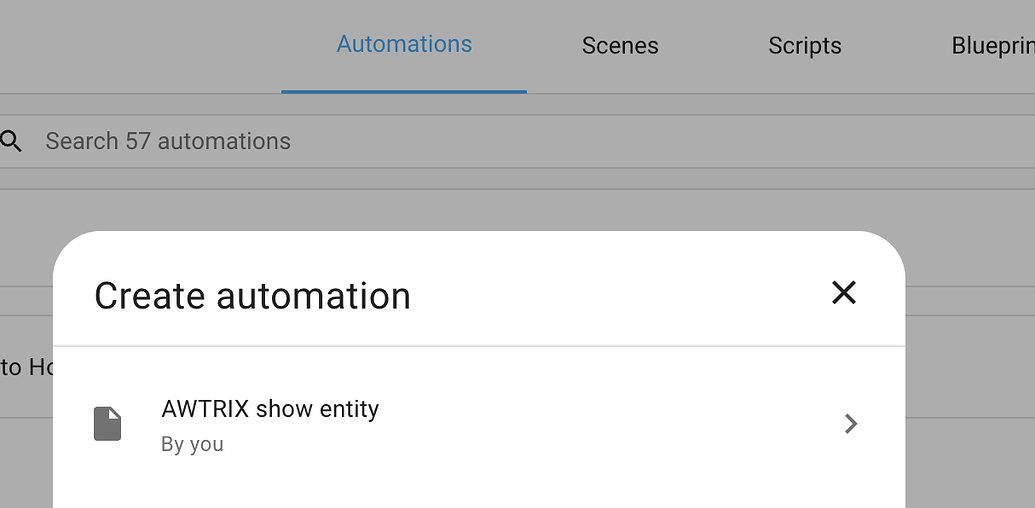Close the Create automation dialog
The image size is (1035, 508).
click(844, 292)
